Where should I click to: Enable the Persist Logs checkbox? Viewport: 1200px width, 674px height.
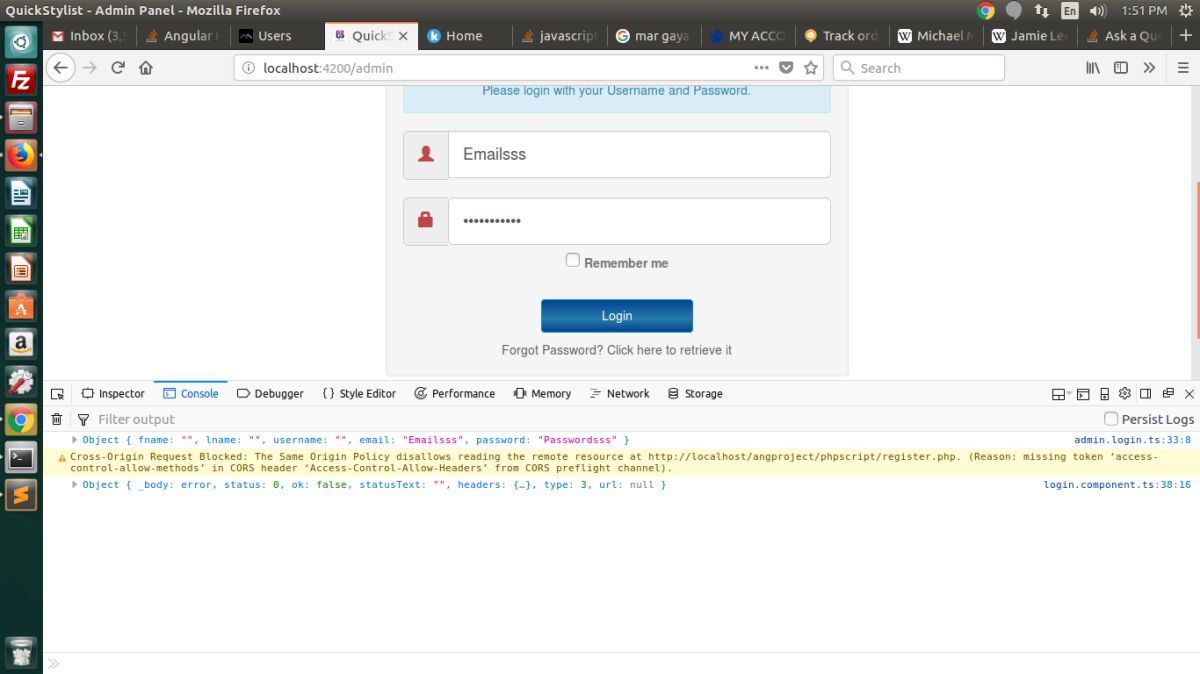[1111, 419]
